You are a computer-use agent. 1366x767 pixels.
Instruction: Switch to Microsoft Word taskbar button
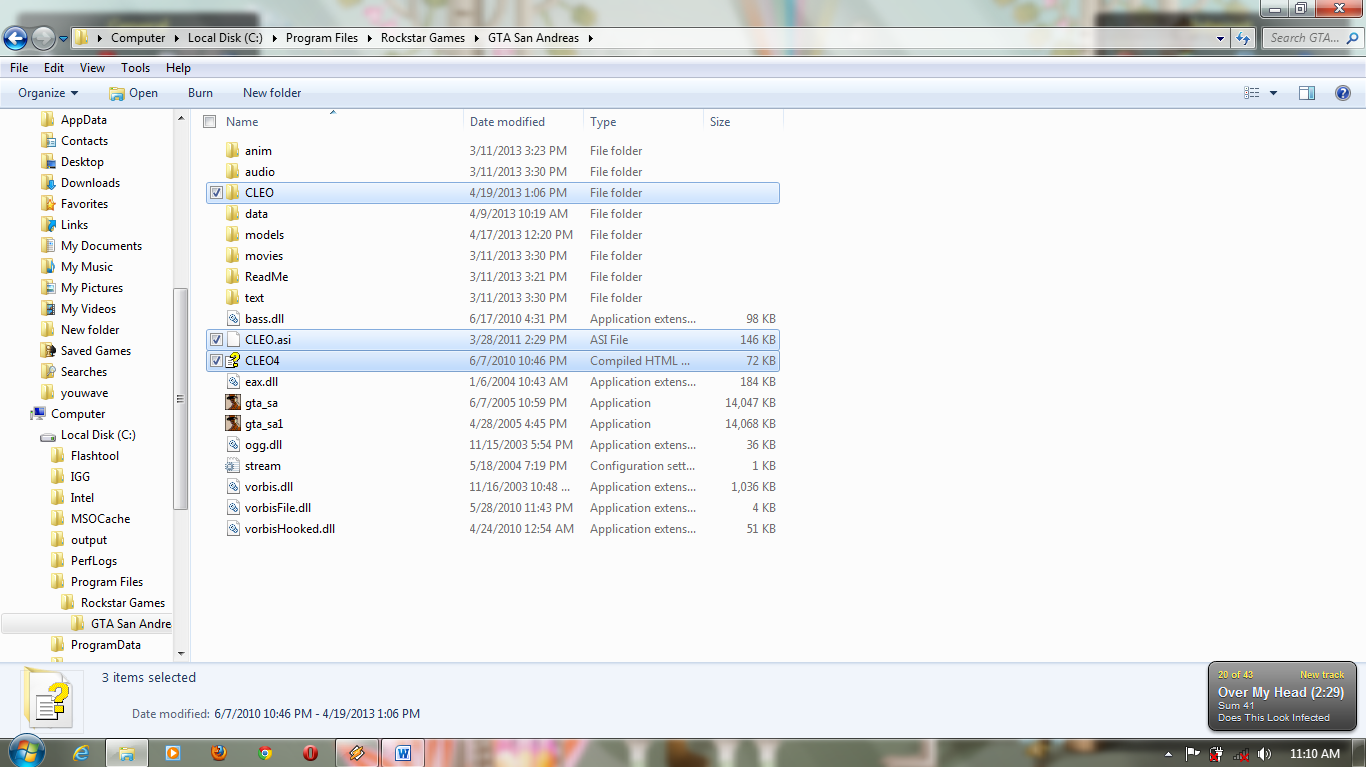[404, 753]
